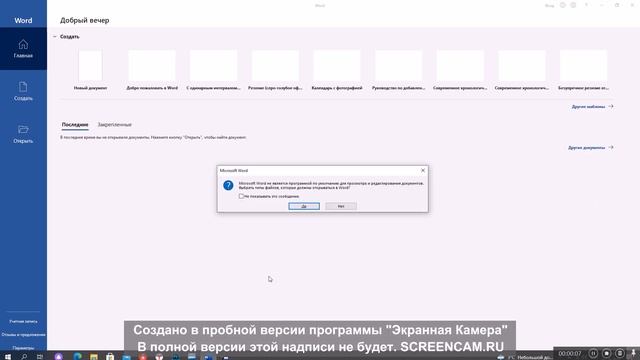Stop the screen recording
The height and width of the screenshot is (360, 640).
pyautogui.click(x=607, y=353)
